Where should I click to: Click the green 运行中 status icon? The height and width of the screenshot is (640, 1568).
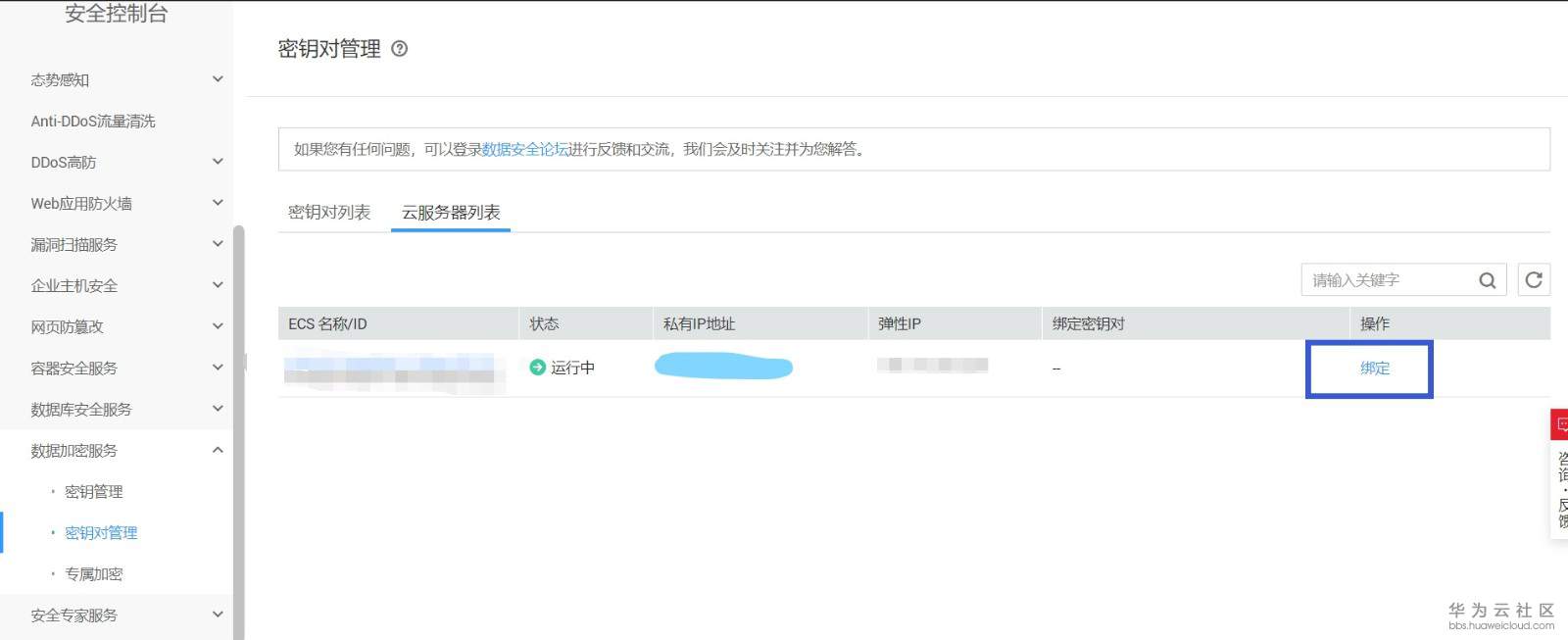(537, 368)
